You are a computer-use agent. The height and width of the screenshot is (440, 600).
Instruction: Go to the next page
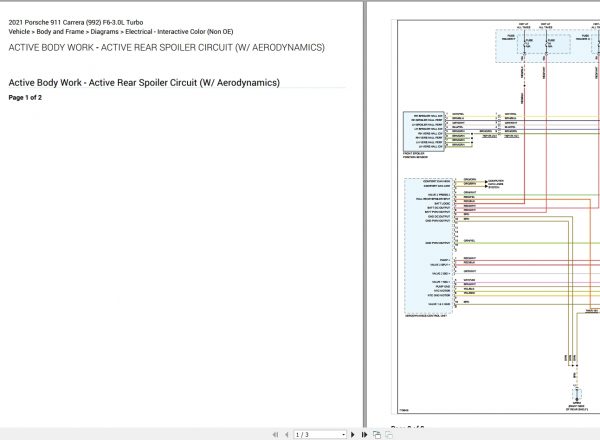[x=353, y=435]
